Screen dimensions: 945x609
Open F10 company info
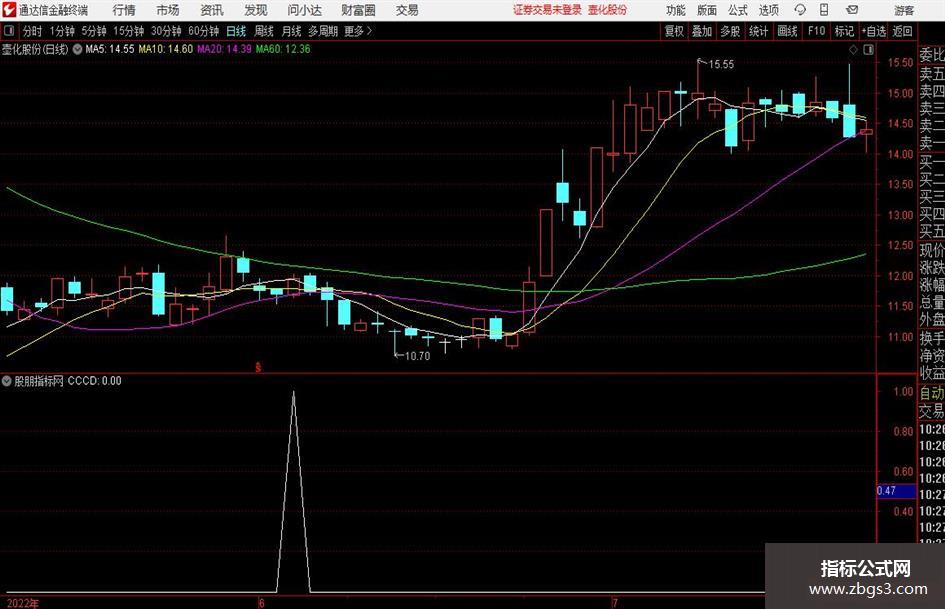(816, 31)
